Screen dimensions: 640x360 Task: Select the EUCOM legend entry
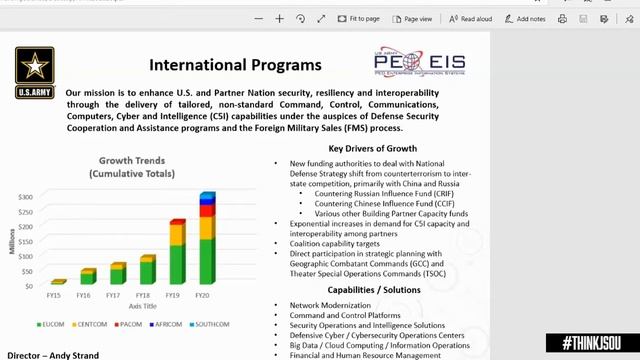coord(51,324)
